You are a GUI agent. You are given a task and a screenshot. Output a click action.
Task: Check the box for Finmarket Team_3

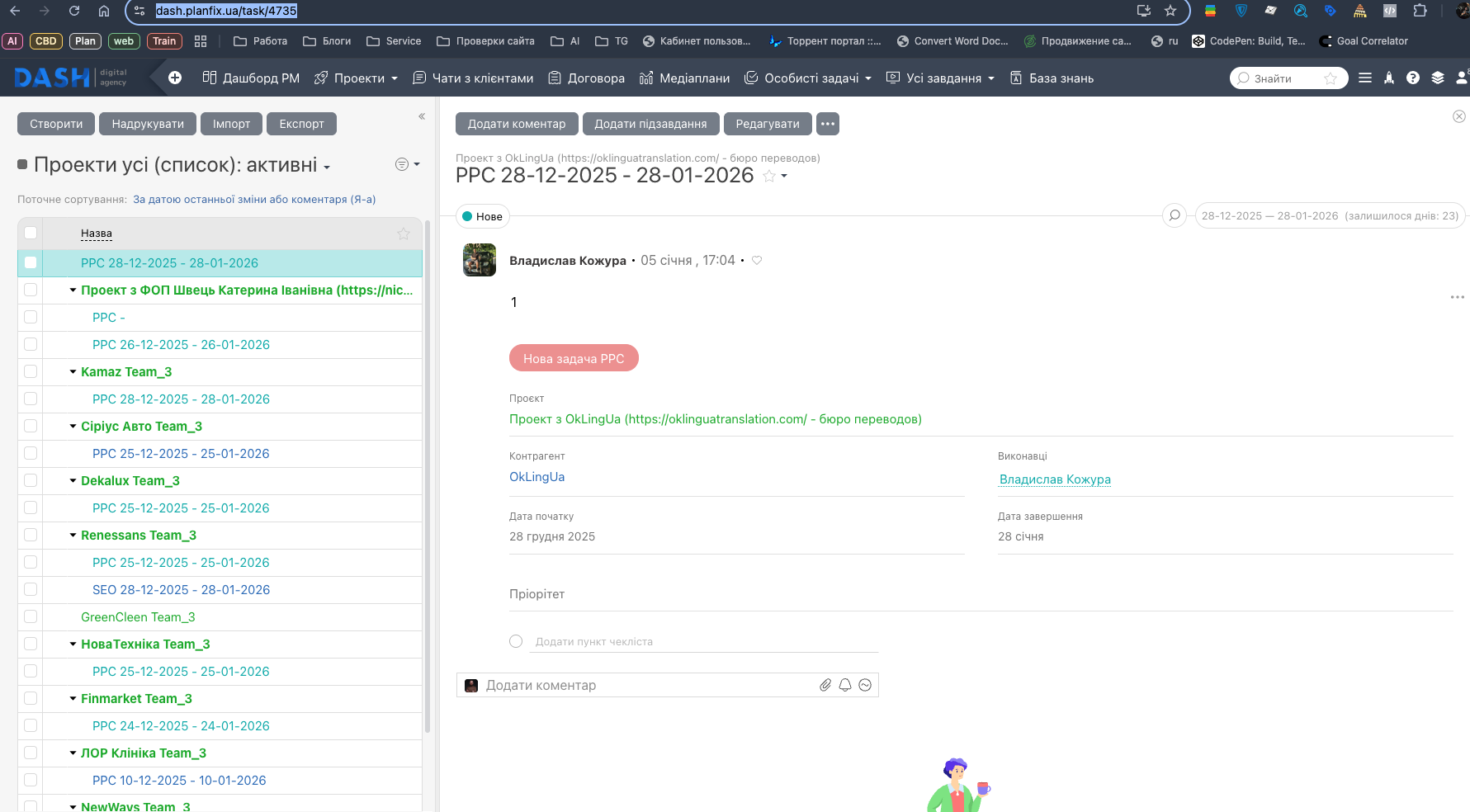31,698
